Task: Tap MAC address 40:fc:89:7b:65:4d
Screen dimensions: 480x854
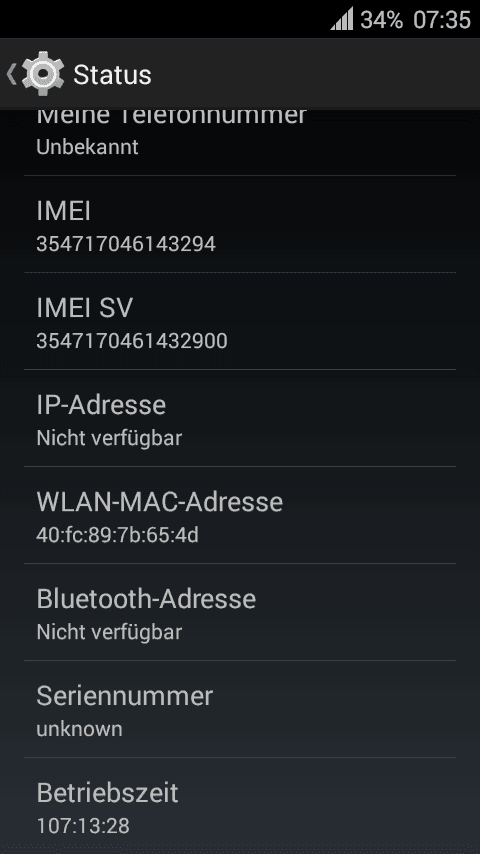Action: pyautogui.click(x=117, y=535)
